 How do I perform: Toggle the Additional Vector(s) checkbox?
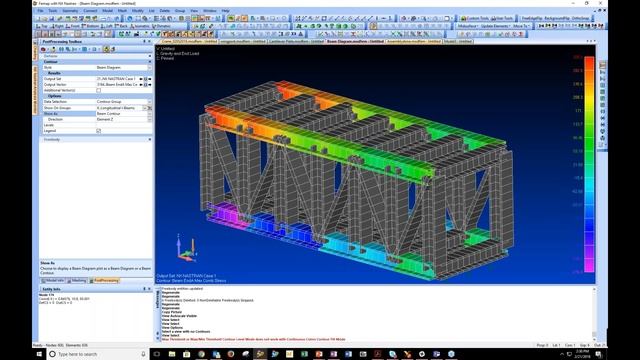click(98, 90)
